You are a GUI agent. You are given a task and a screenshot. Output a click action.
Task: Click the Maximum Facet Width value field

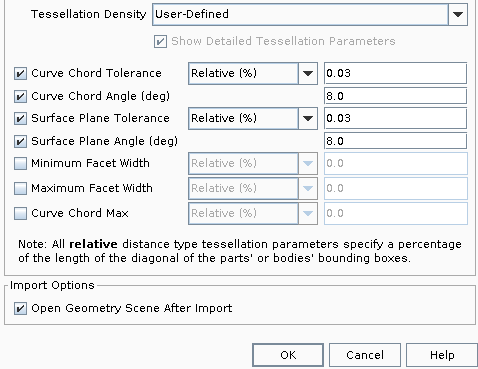pyautogui.click(x=396, y=188)
